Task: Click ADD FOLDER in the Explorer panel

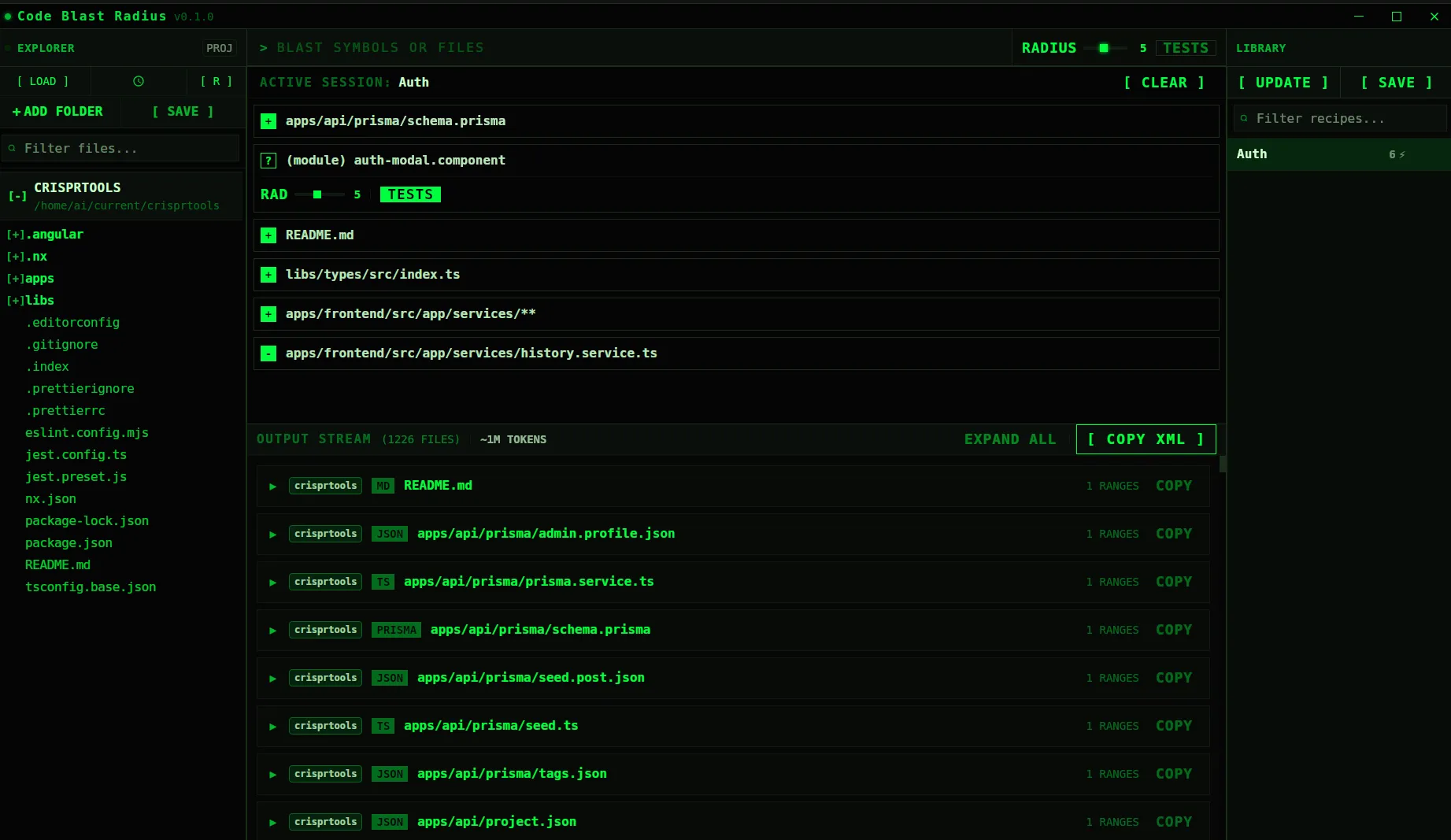Action: tap(57, 111)
